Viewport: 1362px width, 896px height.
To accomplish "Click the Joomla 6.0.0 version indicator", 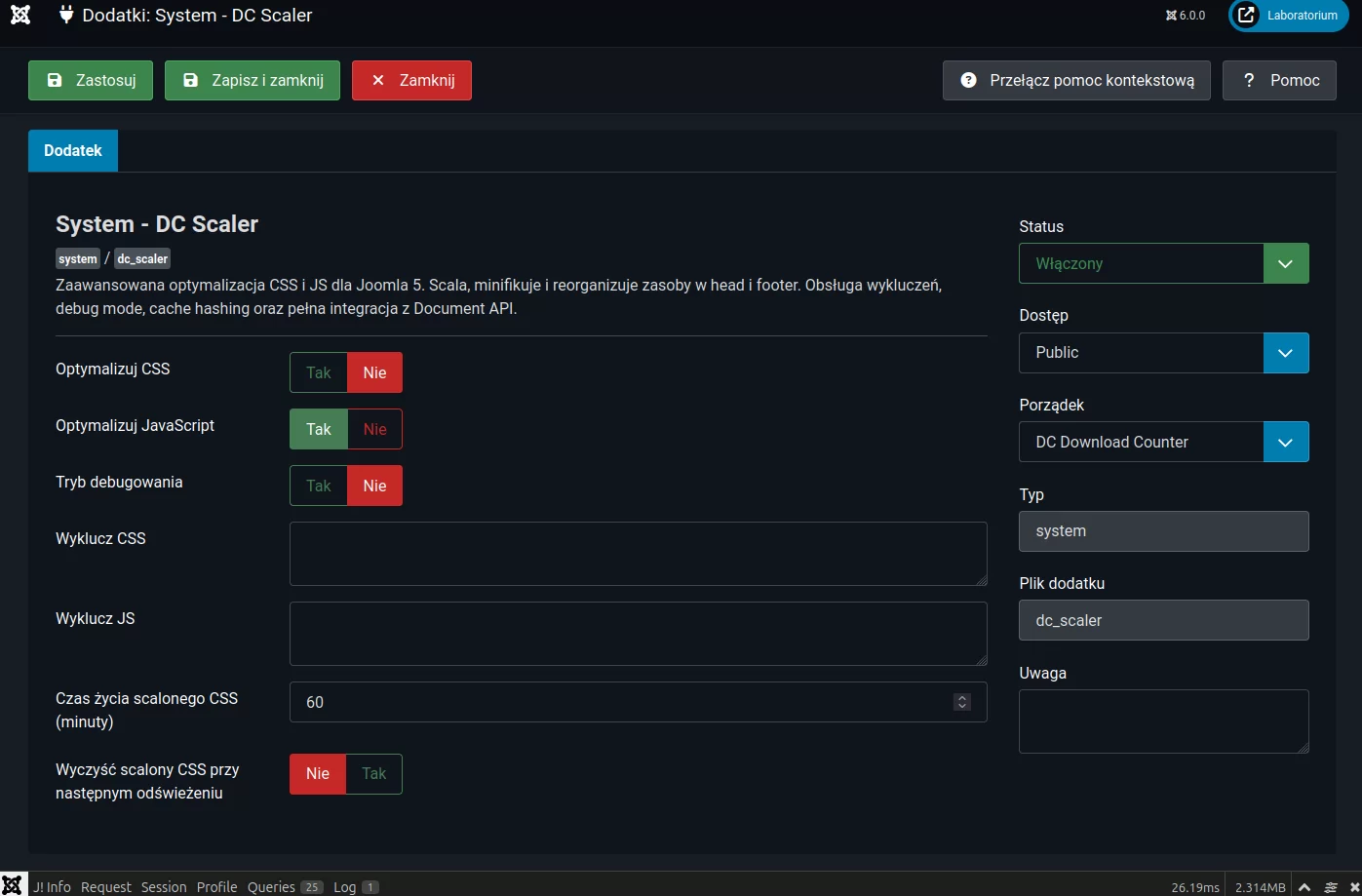I will [x=1186, y=16].
